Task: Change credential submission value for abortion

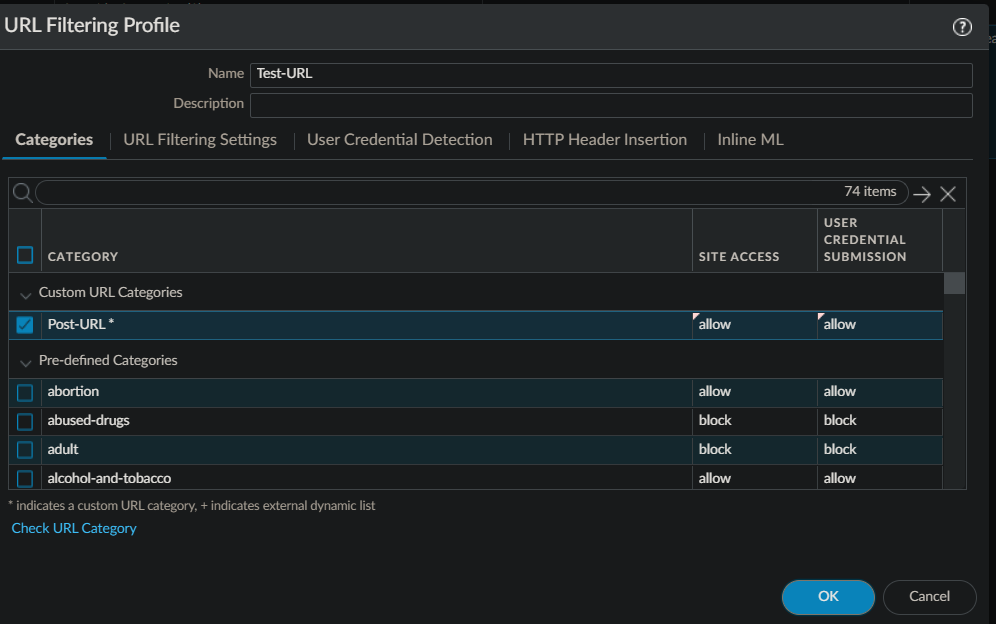Action: [880, 392]
